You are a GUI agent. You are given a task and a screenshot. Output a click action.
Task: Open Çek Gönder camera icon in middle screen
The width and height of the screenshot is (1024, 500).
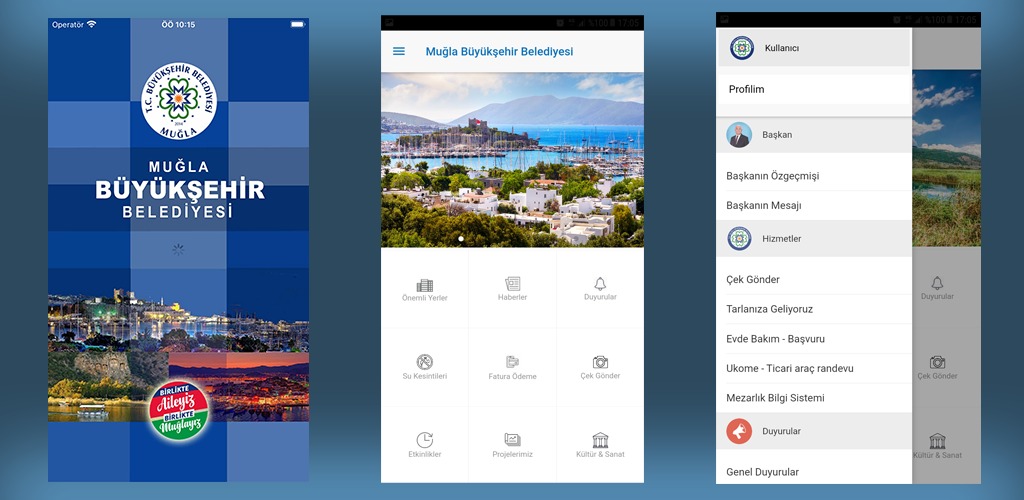point(600,362)
